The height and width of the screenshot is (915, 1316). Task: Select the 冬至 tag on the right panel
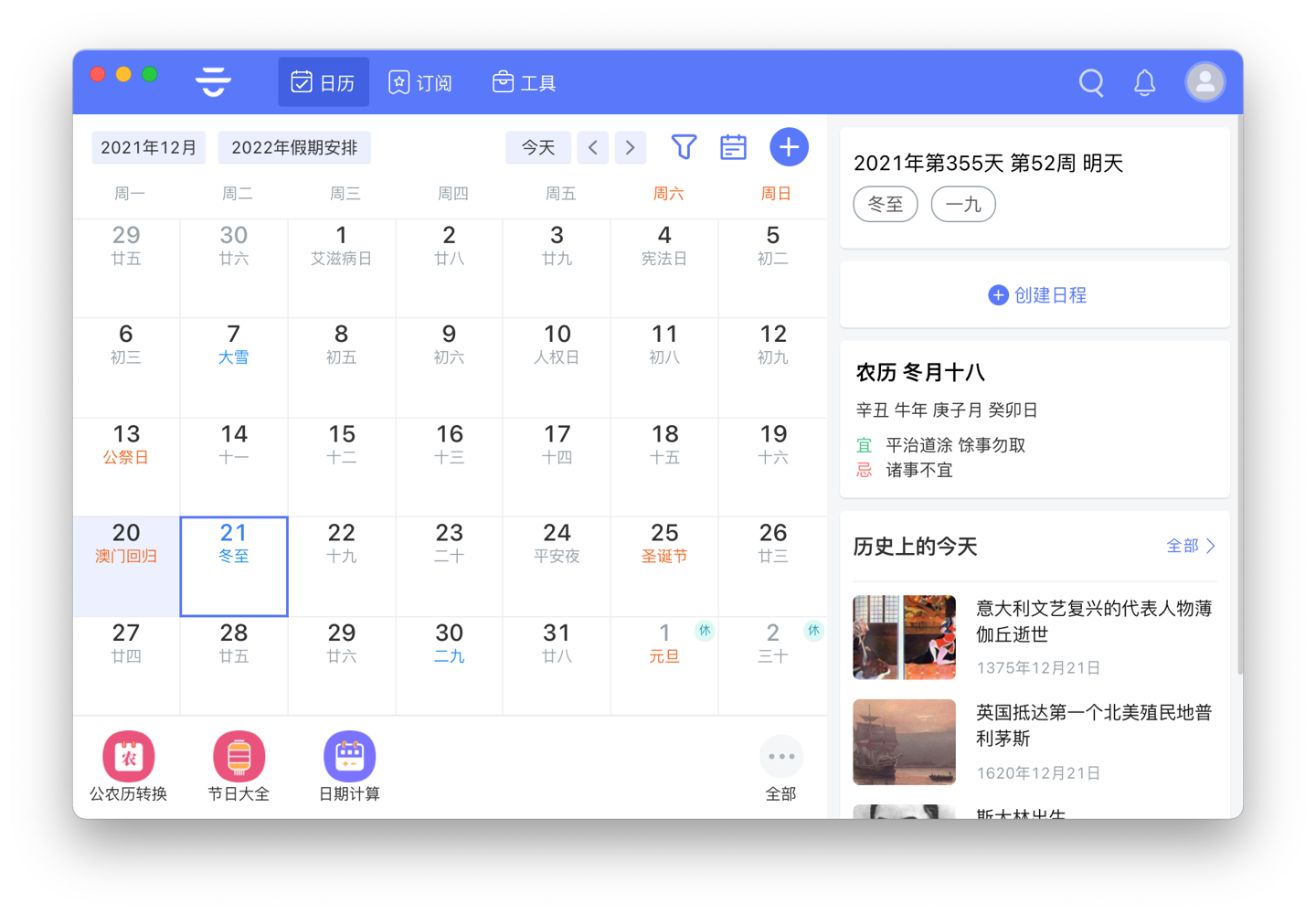885,204
